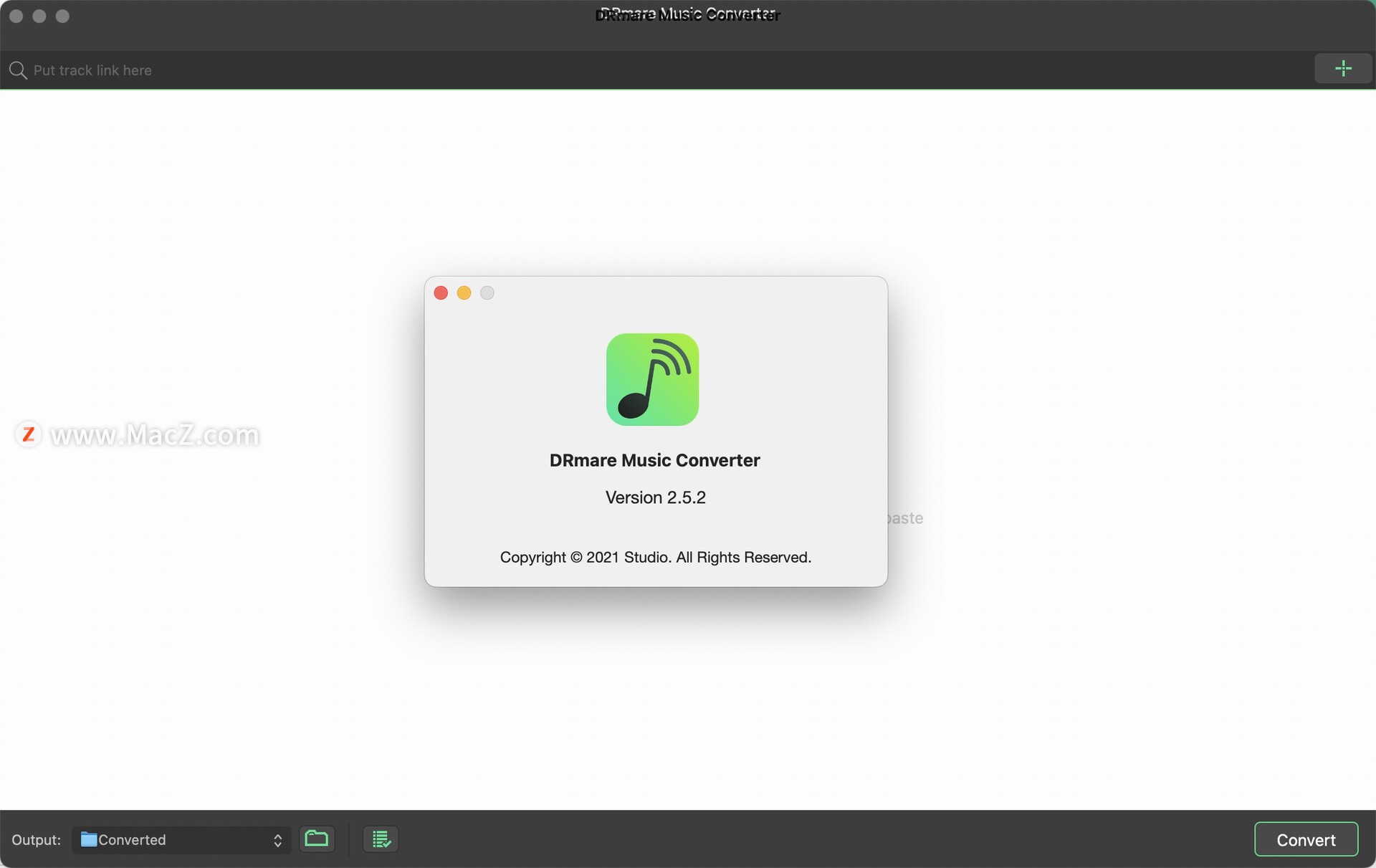Image resolution: width=1376 pixels, height=868 pixels.
Task: Click the stepper arrows on the output selector
Action: pyautogui.click(x=277, y=839)
